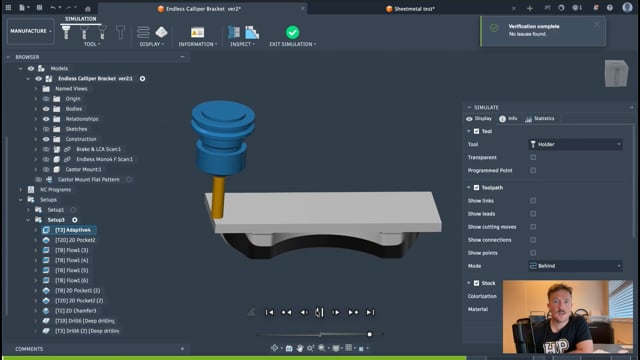
Task: Open the Tool Holder dropdown
Action: tap(575, 144)
